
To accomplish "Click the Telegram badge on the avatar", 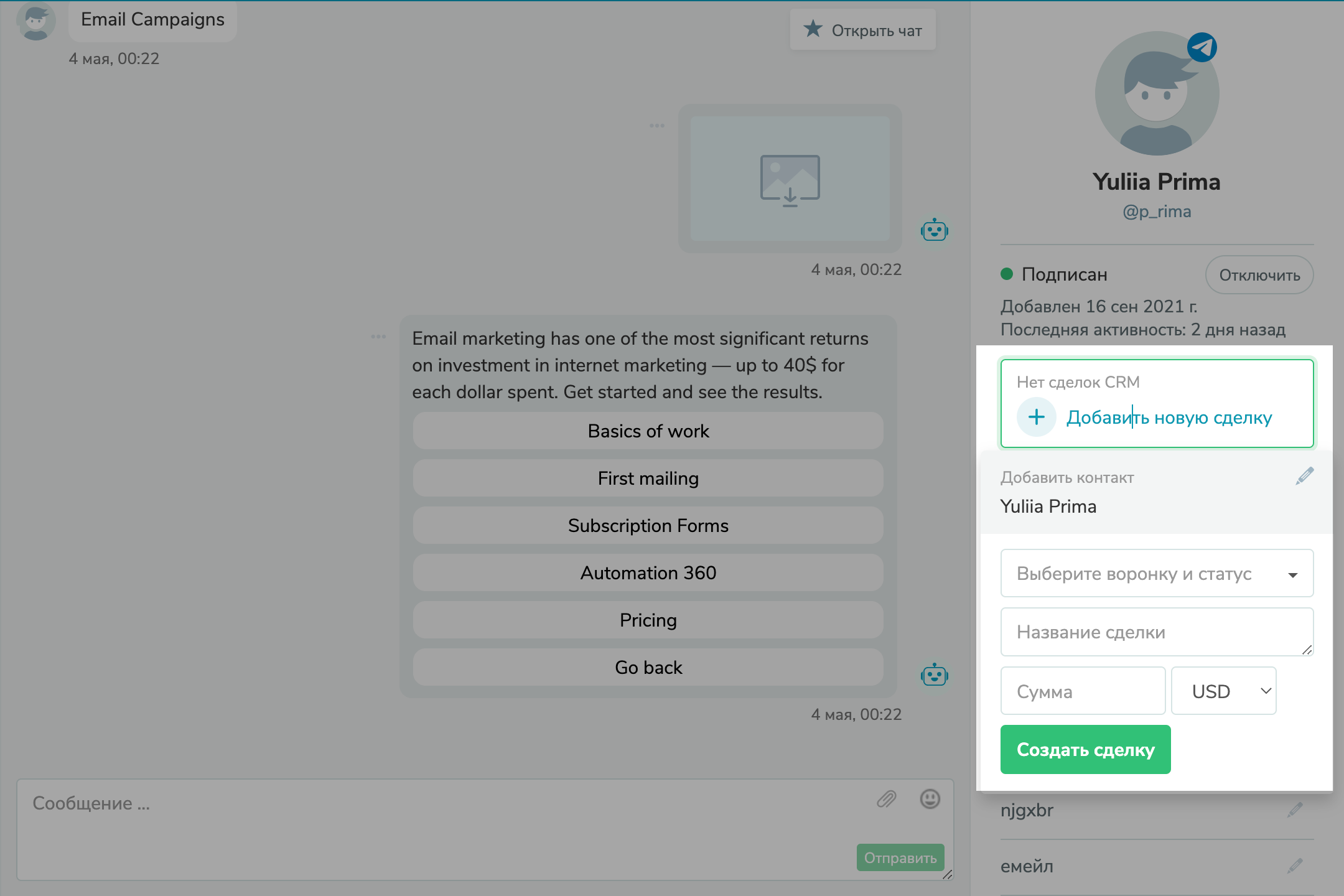I will coord(1201,47).
